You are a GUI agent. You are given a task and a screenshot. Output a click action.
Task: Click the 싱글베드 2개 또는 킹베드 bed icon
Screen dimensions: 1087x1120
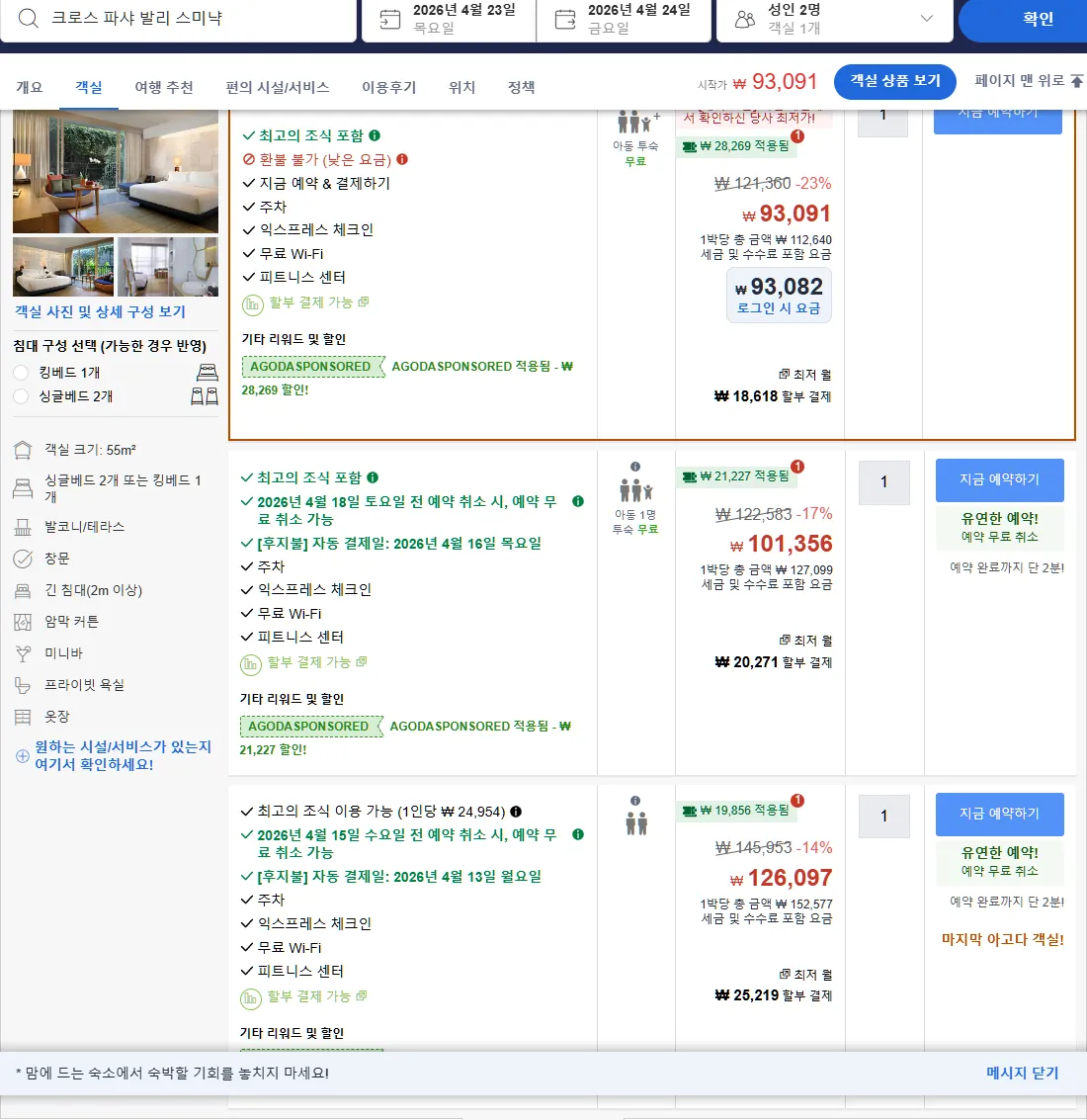23,488
